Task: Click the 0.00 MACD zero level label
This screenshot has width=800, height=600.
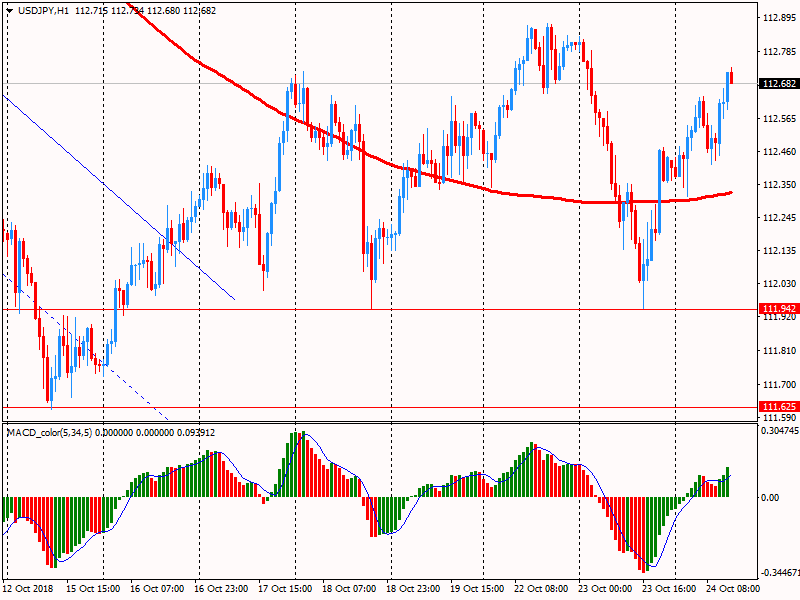Action: point(770,498)
